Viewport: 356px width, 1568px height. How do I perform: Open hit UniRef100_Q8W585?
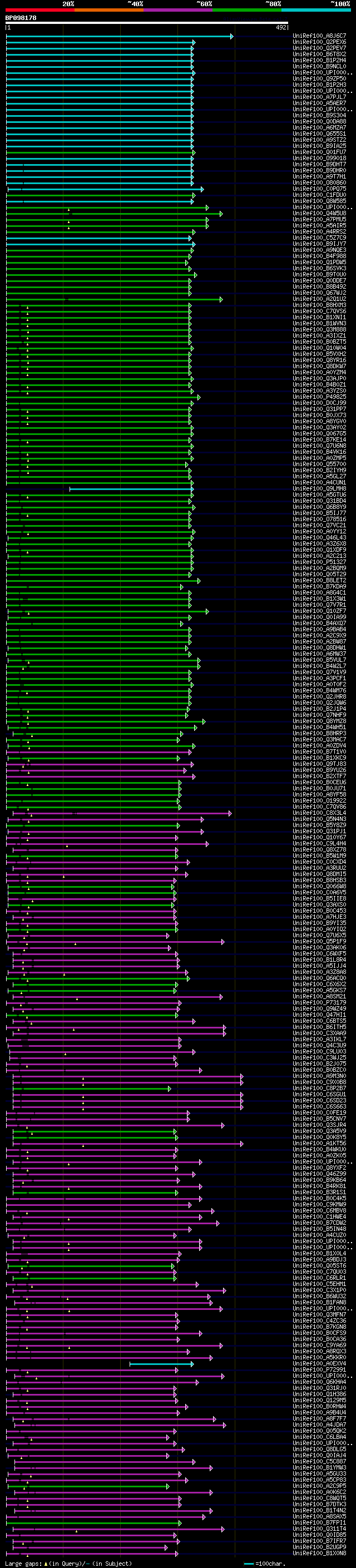319,201
